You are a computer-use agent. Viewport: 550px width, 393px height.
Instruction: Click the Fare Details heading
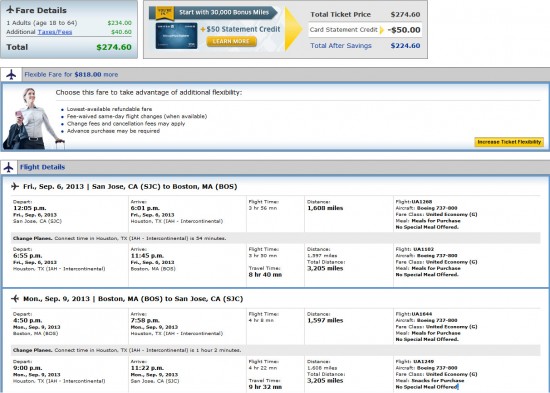(x=41, y=10)
